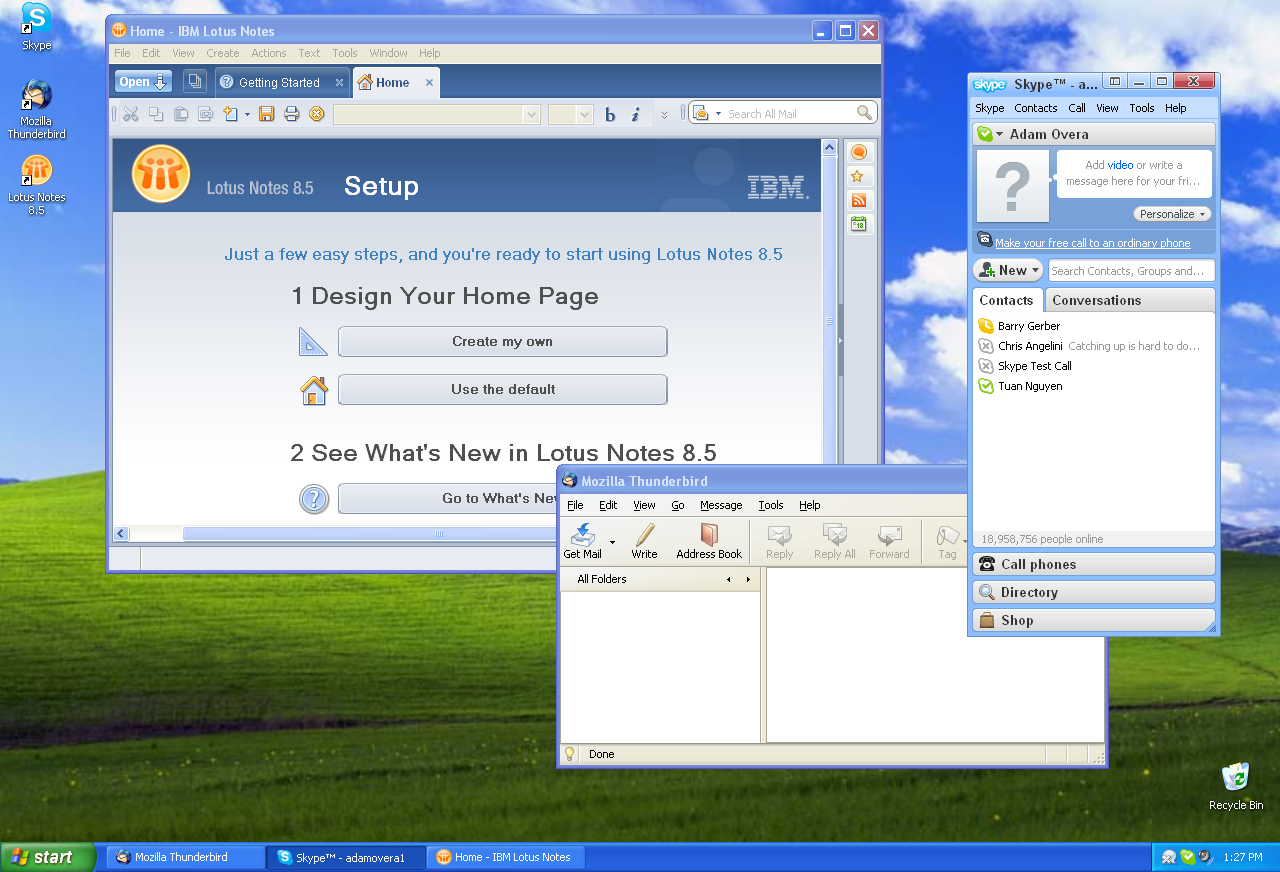Click the Forward icon in Thunderbird toolbar
The image size is (1280, 872).
point(889,541)
